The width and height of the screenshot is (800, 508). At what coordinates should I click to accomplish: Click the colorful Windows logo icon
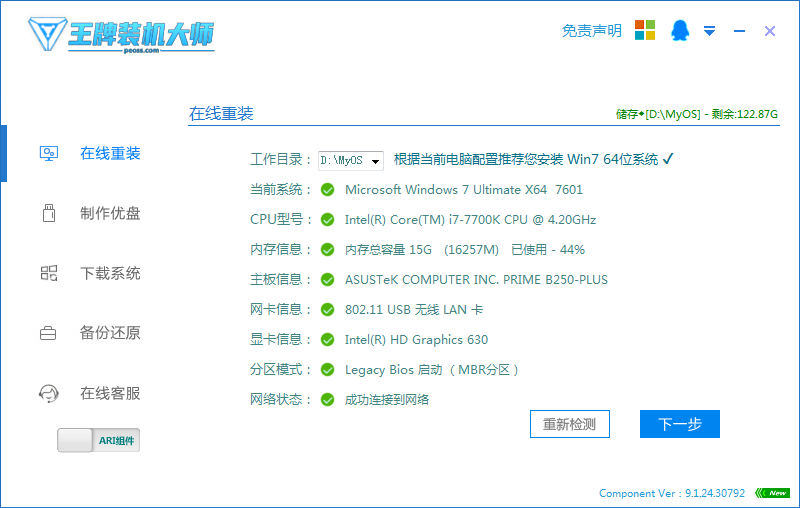click(x=645, y=30)
